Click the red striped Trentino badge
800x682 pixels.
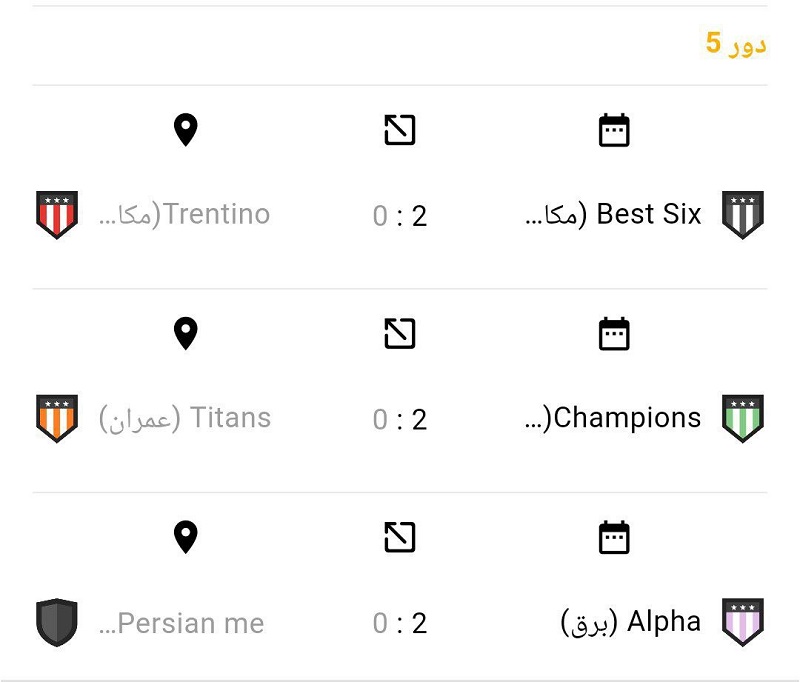(57, 215)
